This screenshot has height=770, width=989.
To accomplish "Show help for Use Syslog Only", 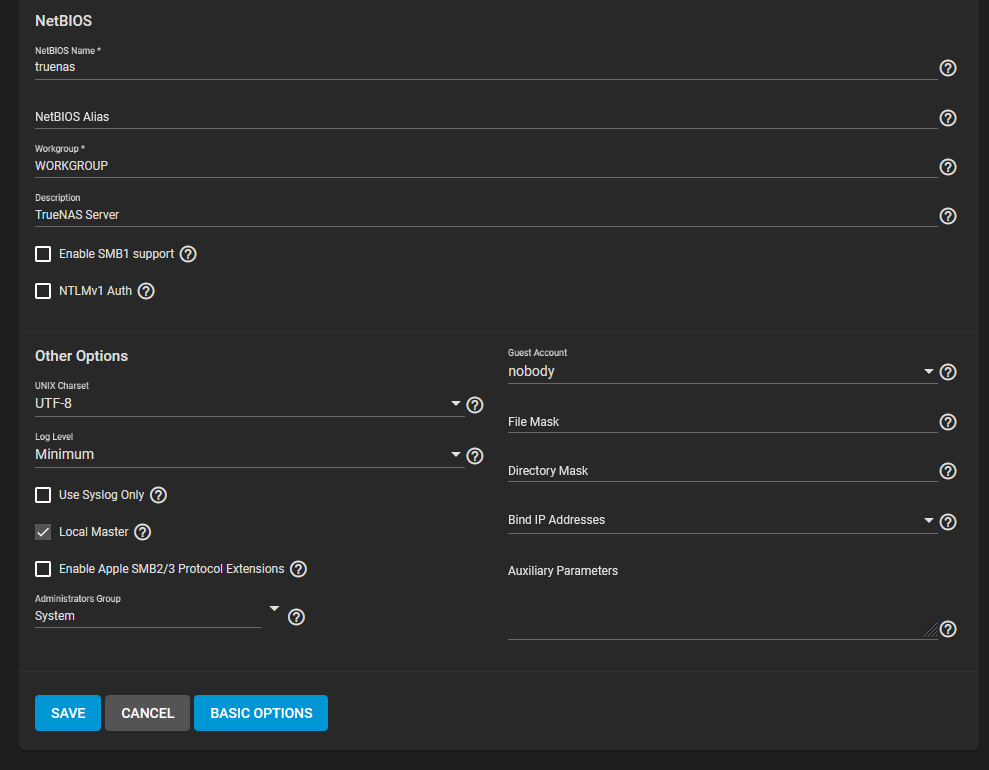I will click(158, 495).
